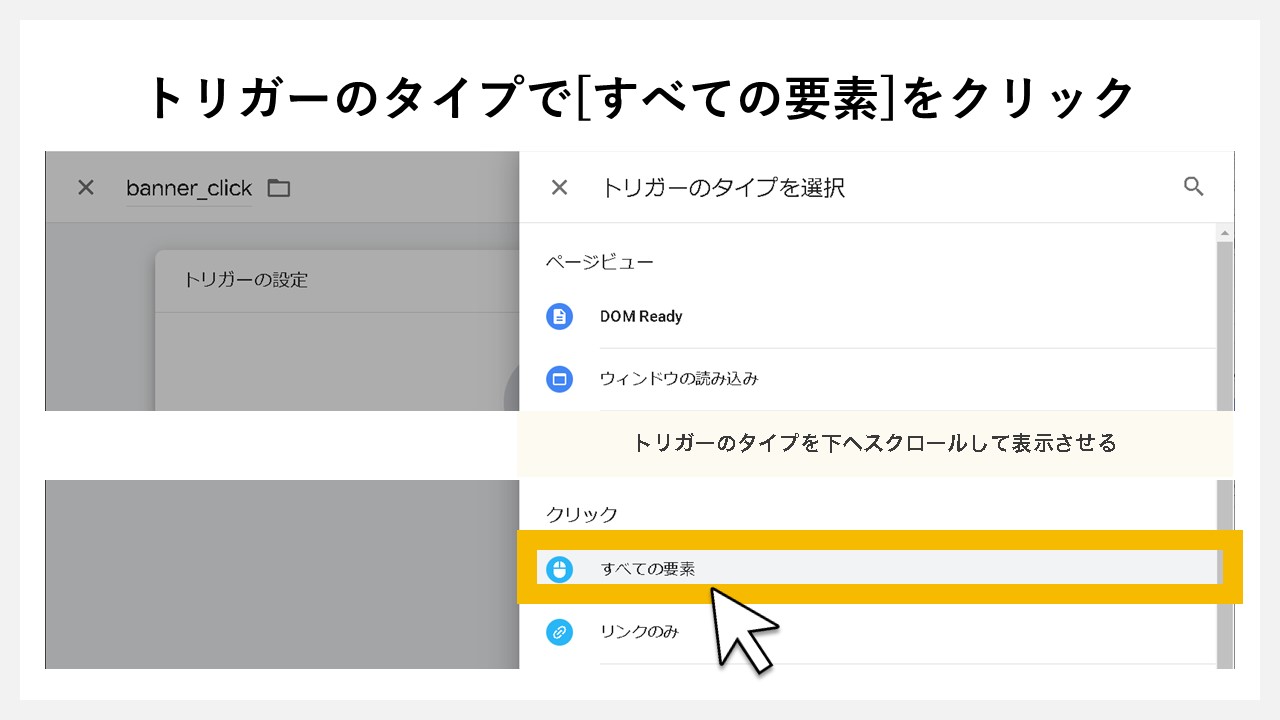Select the link icon beside リンクのみ
This screenshot has height=720, width=1280.
point(560,632)
